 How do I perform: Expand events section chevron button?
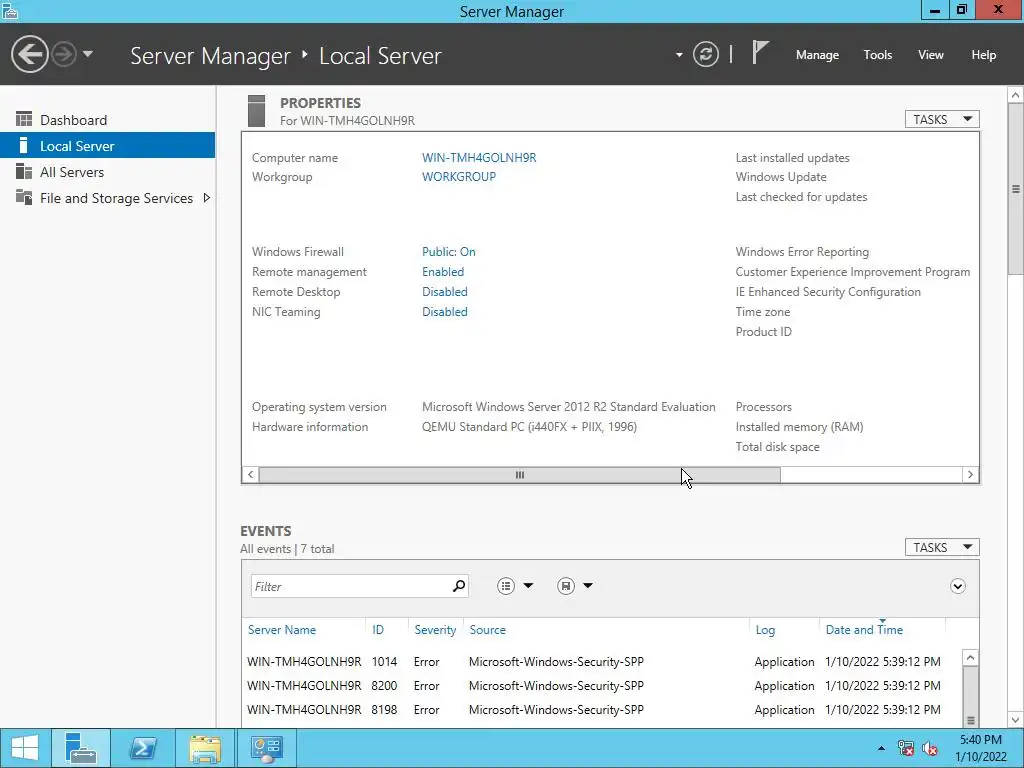(x=957, y=586)
